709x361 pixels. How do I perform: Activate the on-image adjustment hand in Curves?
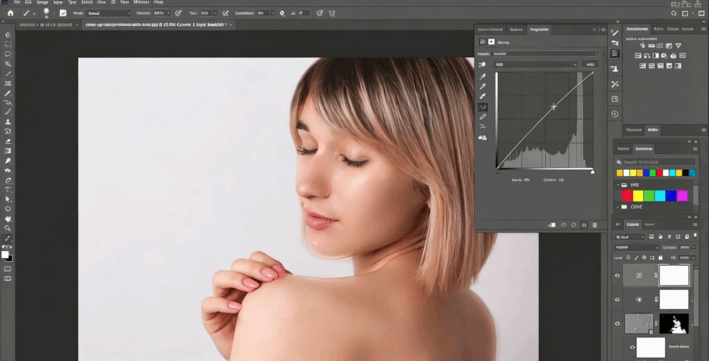point(482,65)
